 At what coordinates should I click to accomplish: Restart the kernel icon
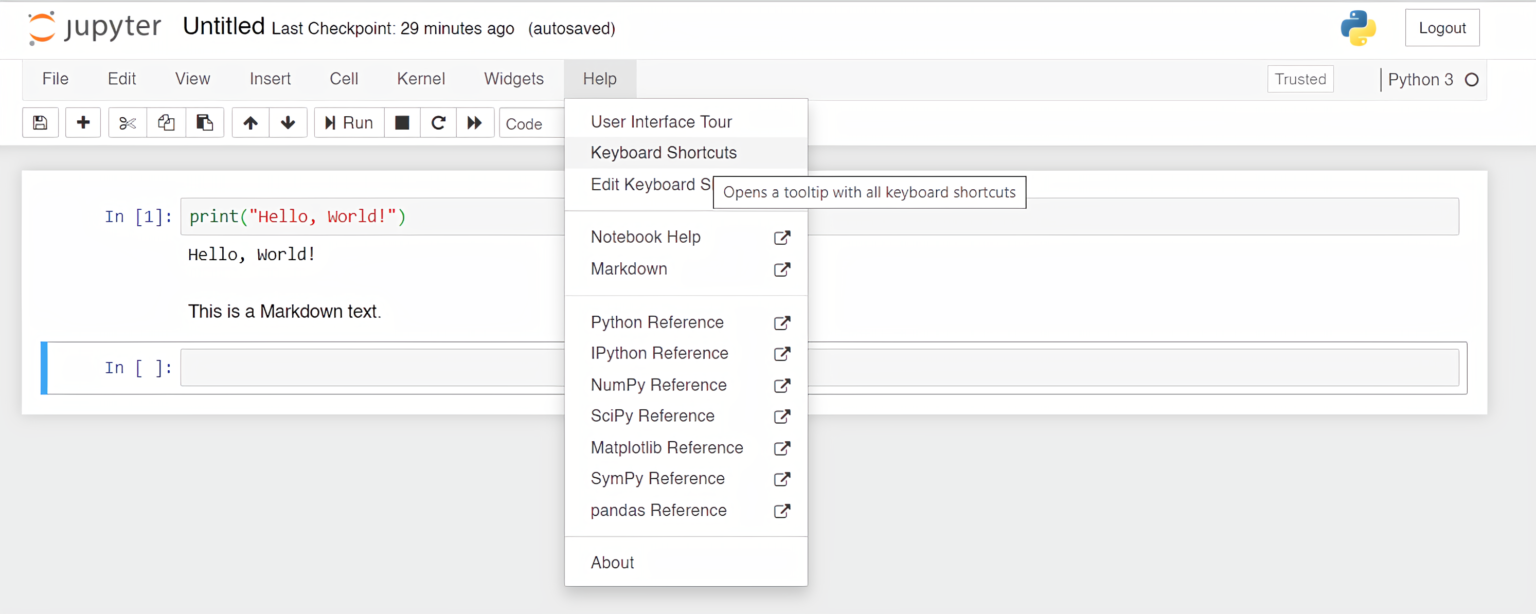(x=438, y=123)
